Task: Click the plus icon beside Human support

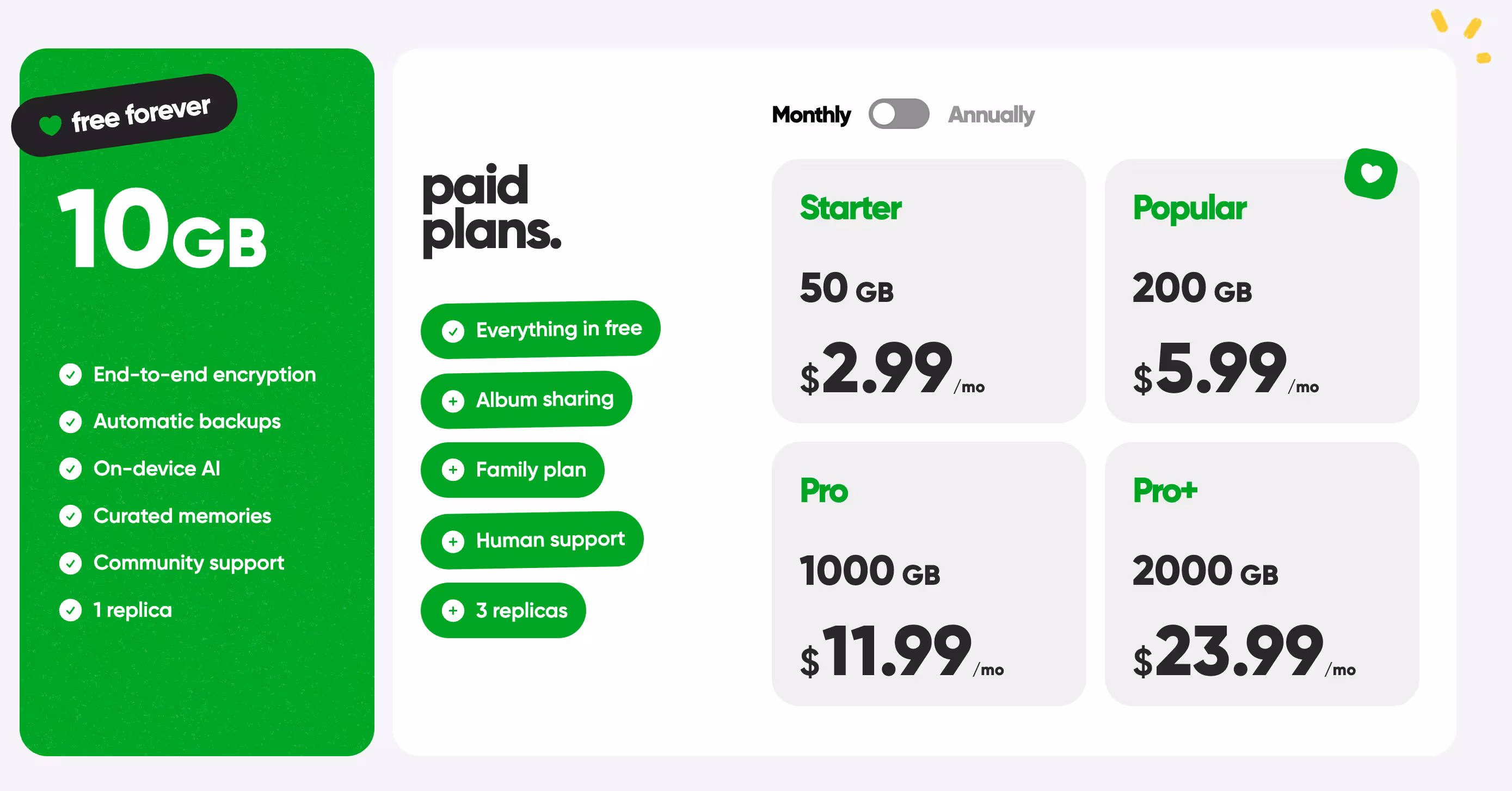Action: click(453, 541)
